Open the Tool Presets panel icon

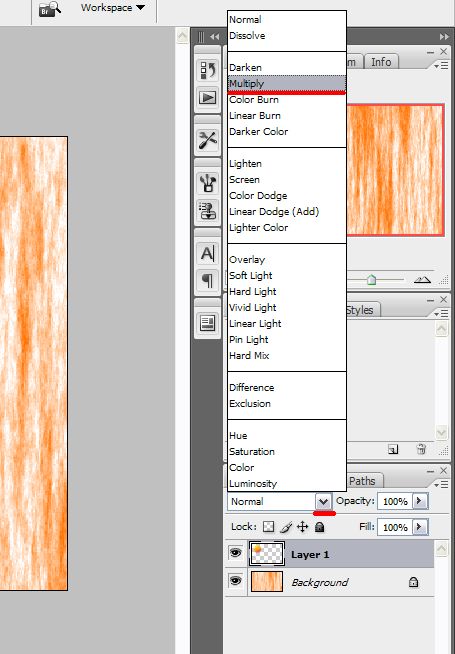click(208, 140)
